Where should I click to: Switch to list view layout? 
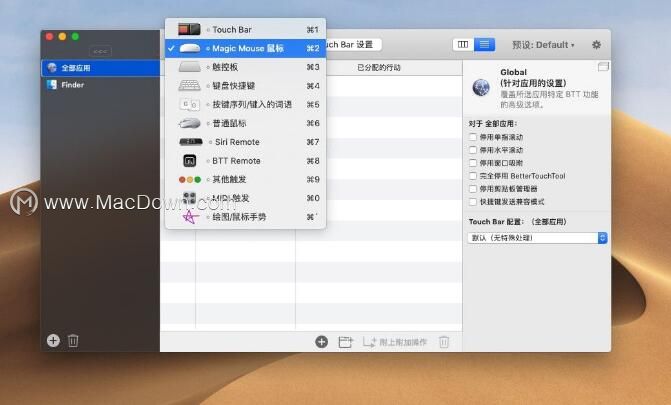(x=484, y=45)
